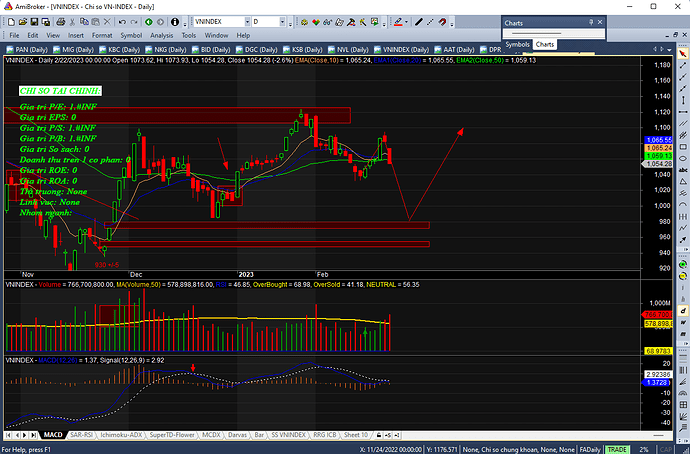Switch to the SuperTD-Flower sheet tab

172,435
